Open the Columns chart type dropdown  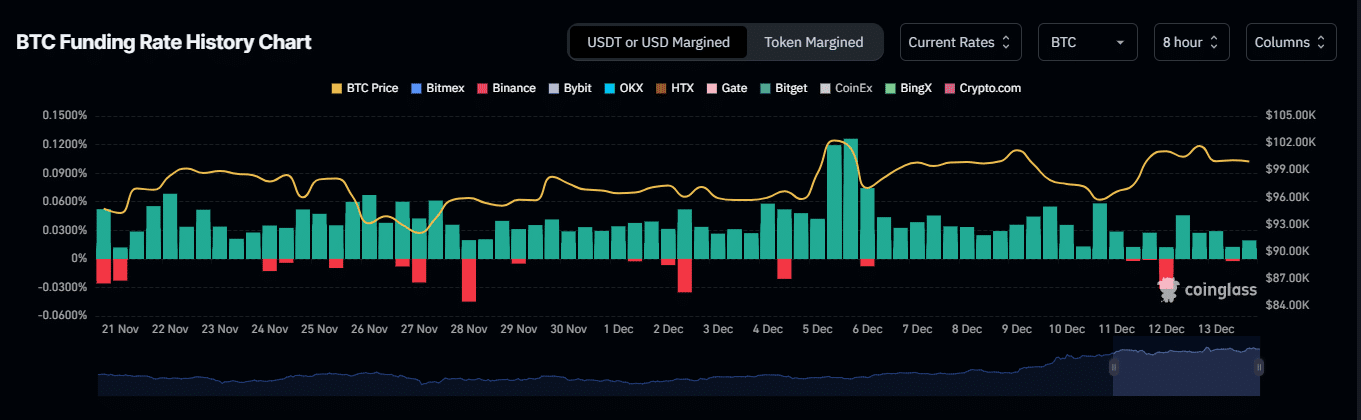[1291, 42]
